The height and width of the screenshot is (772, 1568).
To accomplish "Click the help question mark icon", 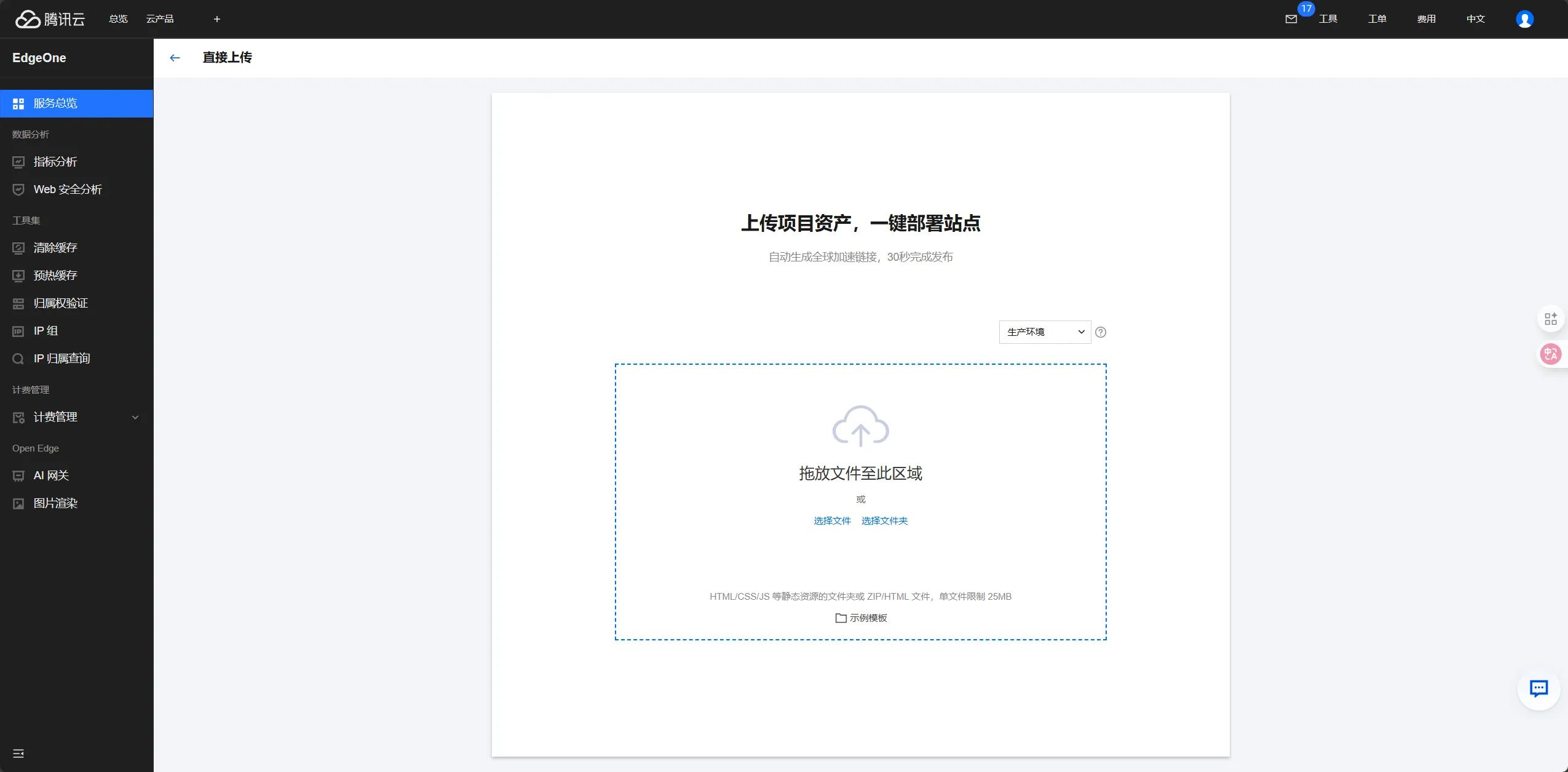I will tap(1101, 332).
